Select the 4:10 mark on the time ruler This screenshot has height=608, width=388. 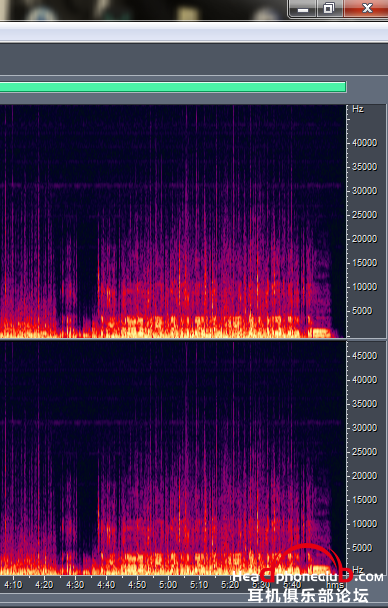13,585
